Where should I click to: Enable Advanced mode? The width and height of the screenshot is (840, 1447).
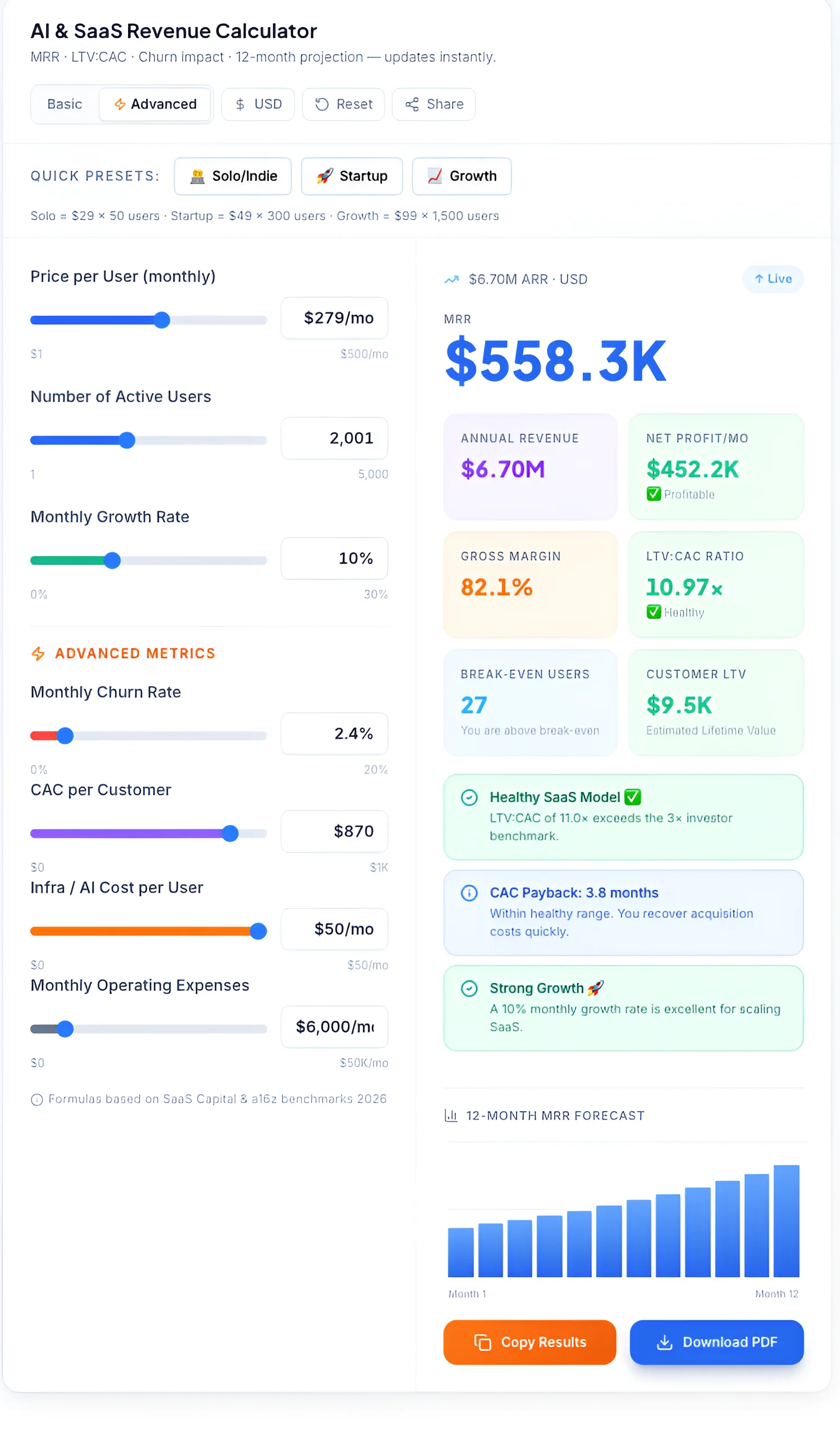(155, 104)
